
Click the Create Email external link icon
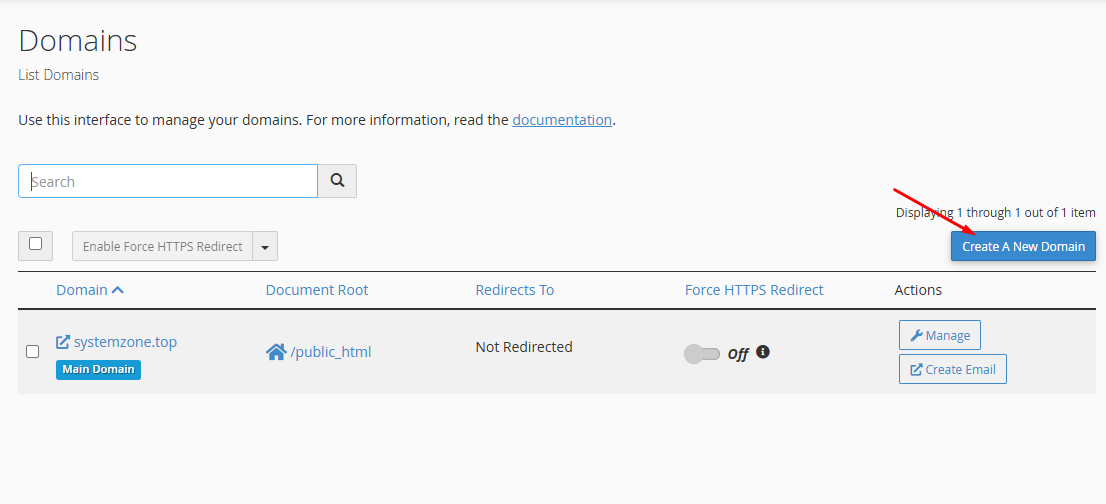(916, 369)
